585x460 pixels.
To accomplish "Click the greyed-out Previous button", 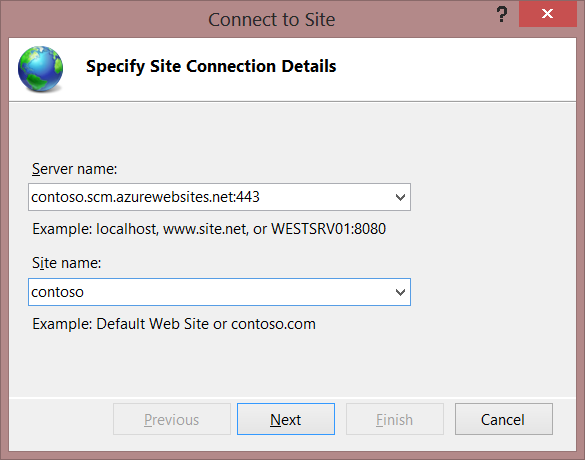I will tap(172, 419).
